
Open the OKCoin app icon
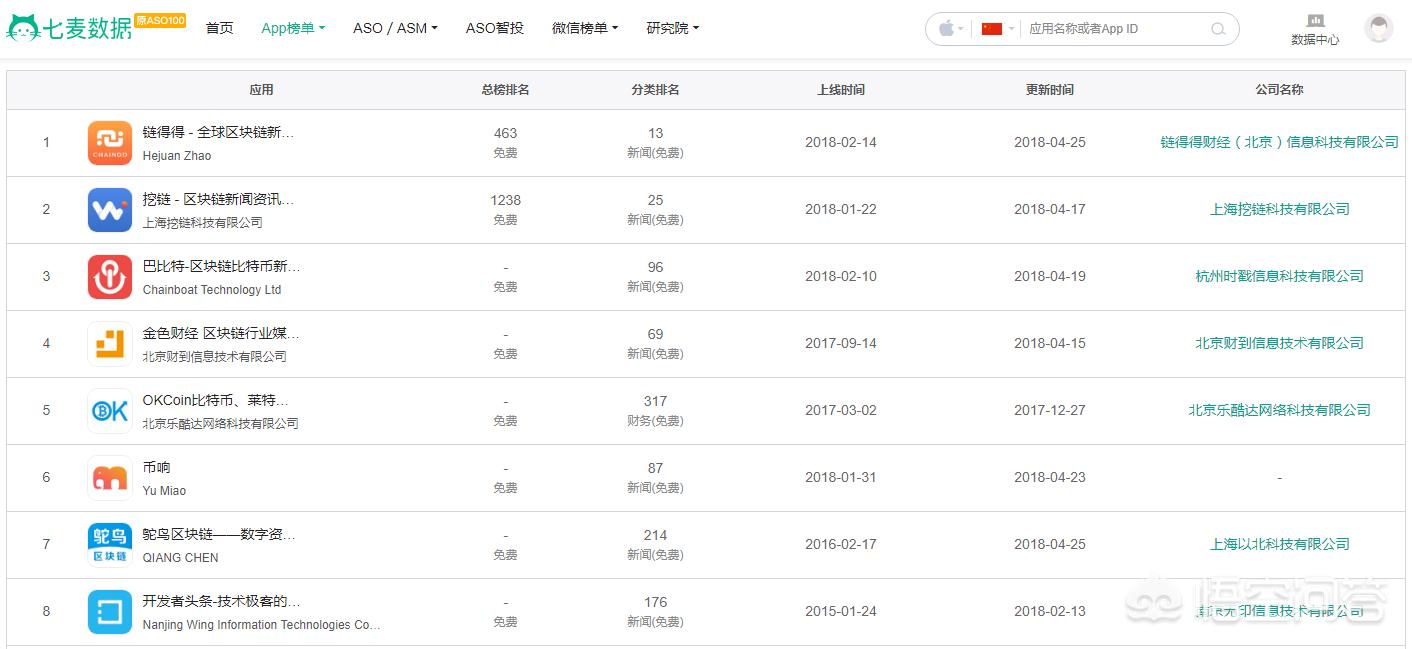[x=110, y=411]
